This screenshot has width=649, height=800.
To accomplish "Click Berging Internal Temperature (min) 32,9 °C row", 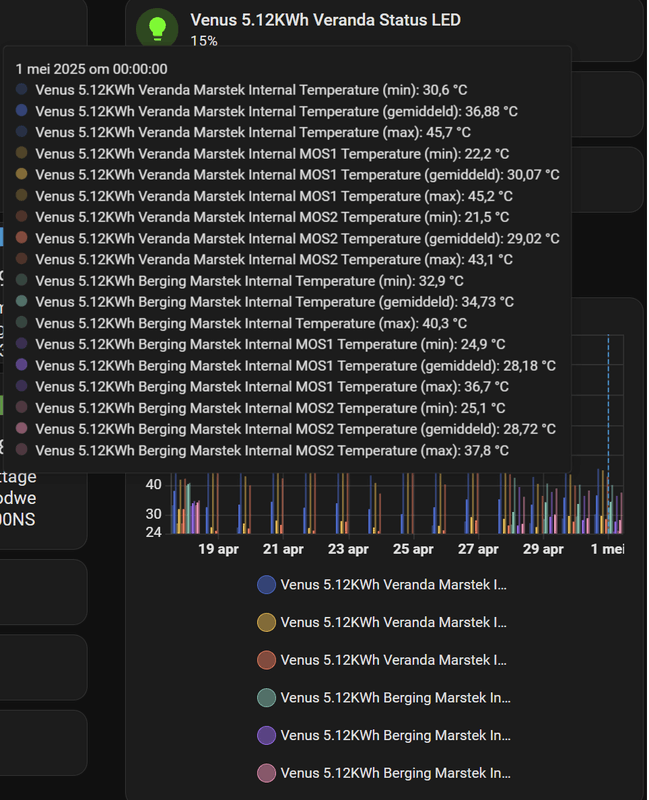I will (x=239, y=281).
